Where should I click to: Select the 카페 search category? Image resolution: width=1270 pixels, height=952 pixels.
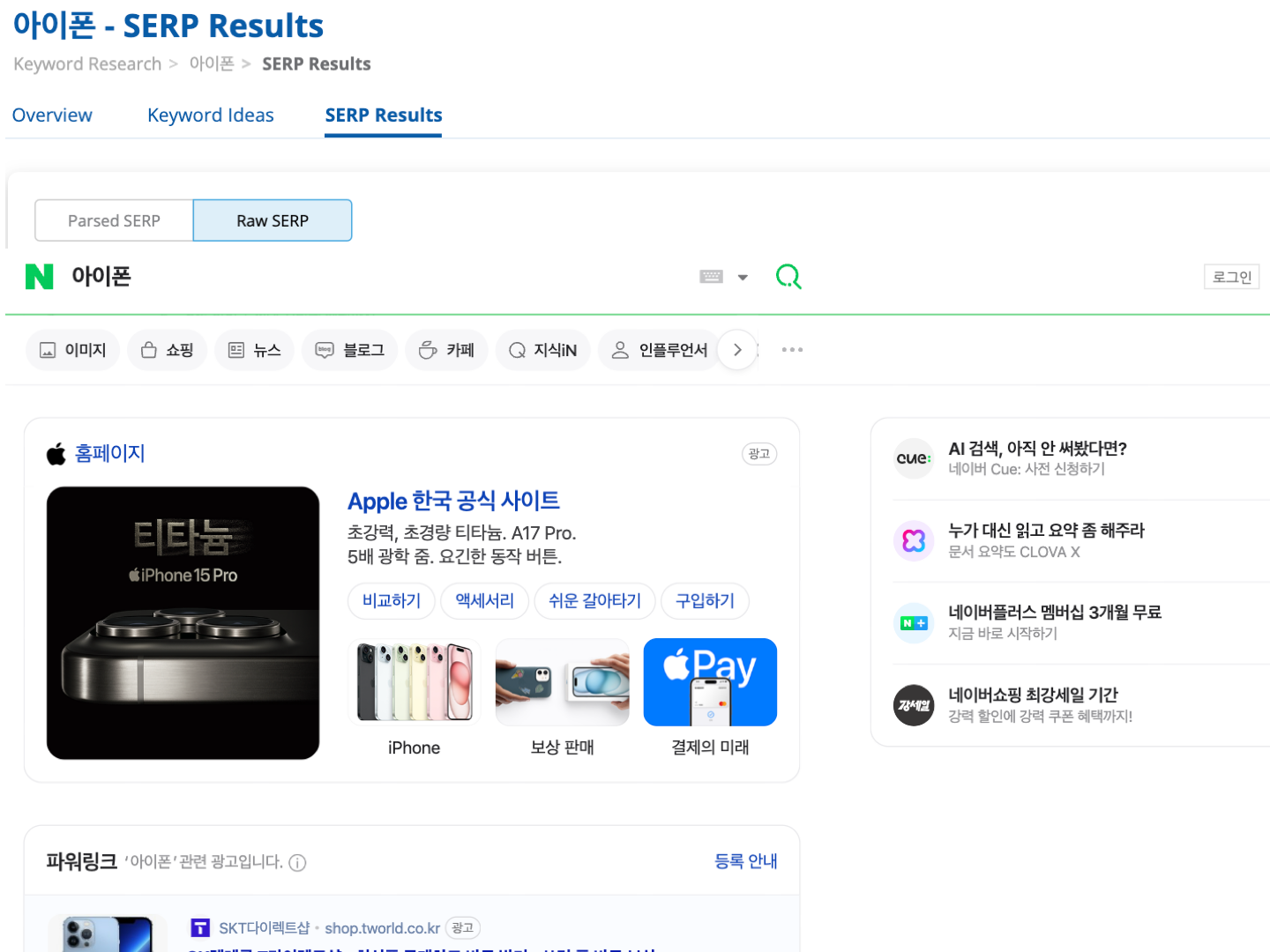(x=446, y=350)
